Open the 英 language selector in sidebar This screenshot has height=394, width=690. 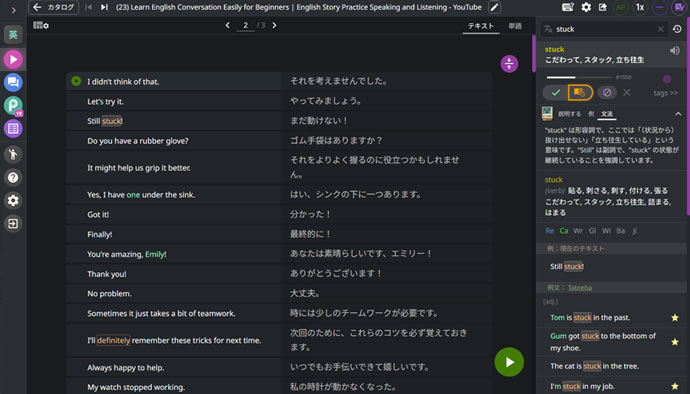coord(13,35)
